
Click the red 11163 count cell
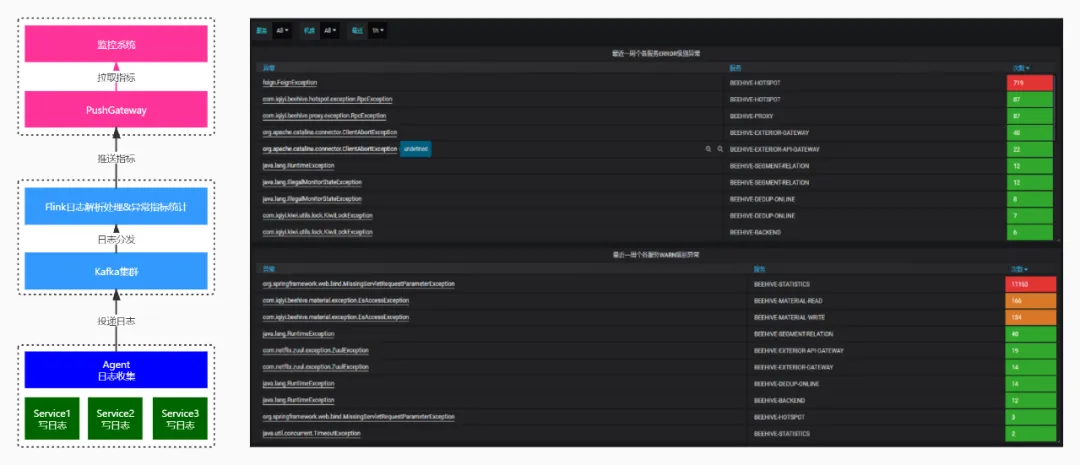tap(1029, 284)
